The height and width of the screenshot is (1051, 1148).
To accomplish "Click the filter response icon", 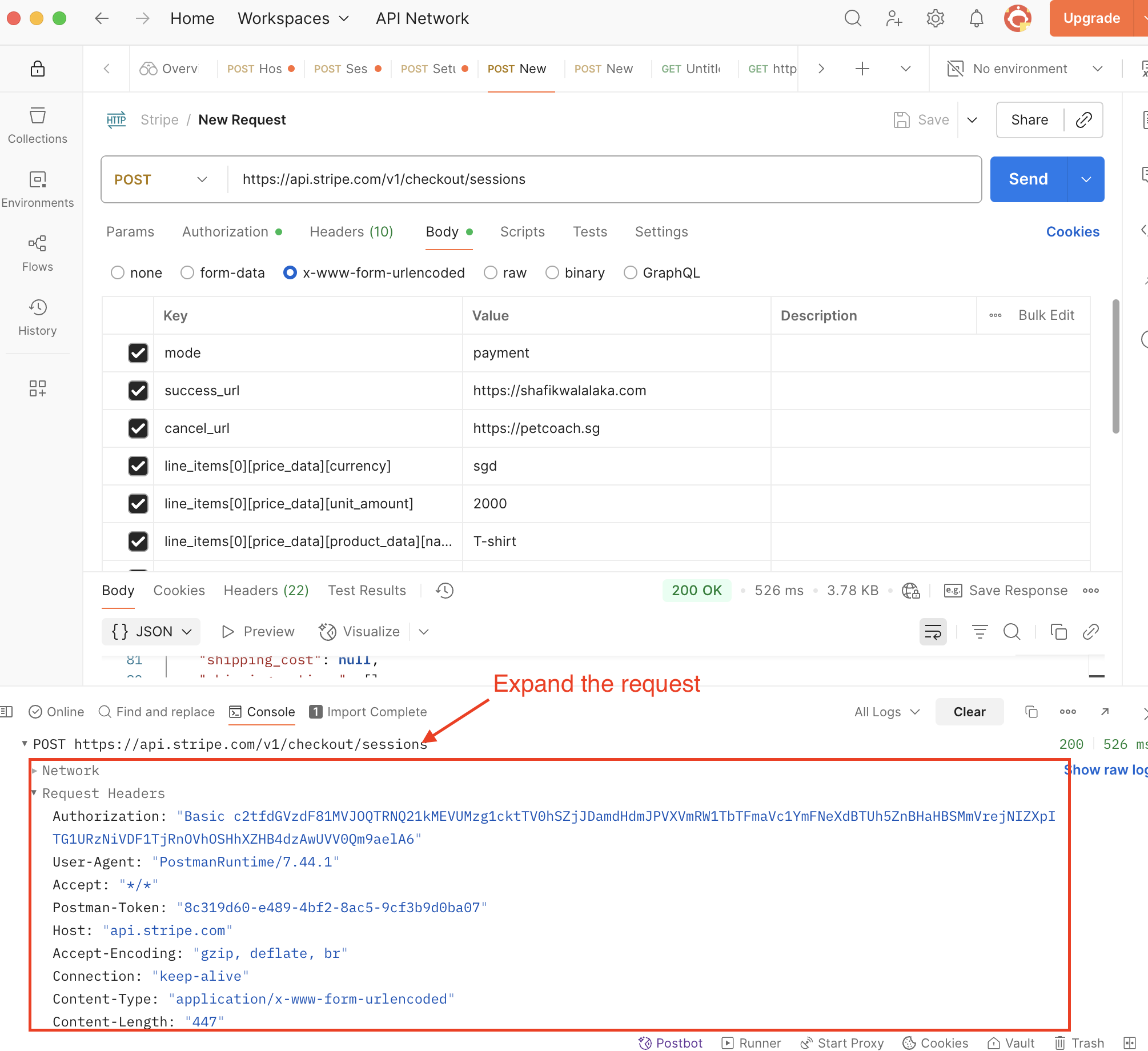I will (980, 632).
